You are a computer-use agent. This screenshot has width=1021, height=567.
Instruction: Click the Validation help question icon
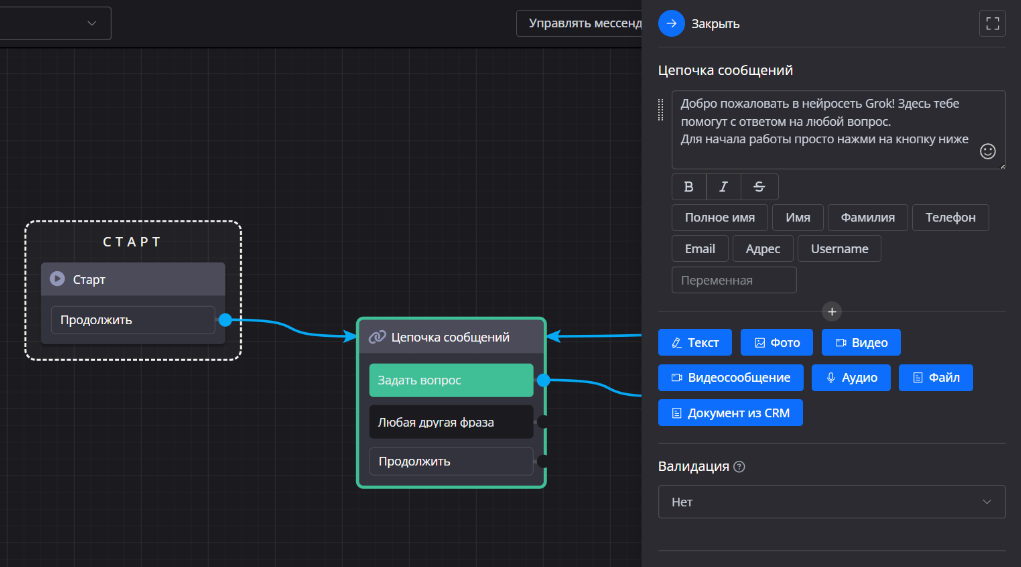click(x=739, y=467)
